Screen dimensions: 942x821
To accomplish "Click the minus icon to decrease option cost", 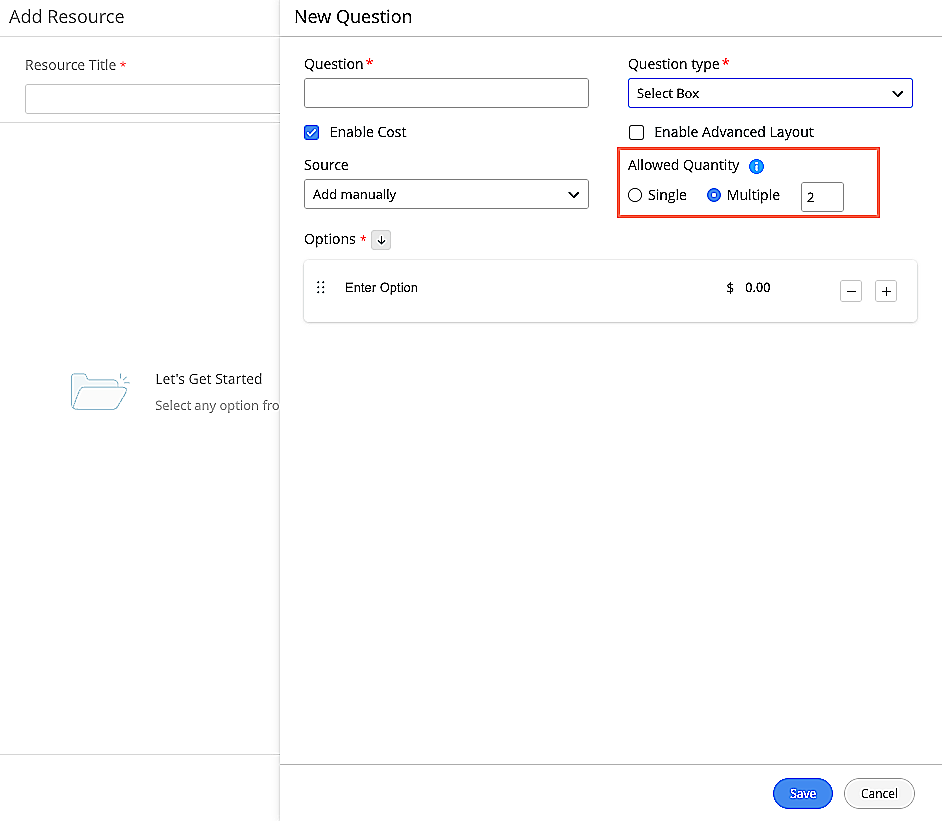I will (851, 290).
